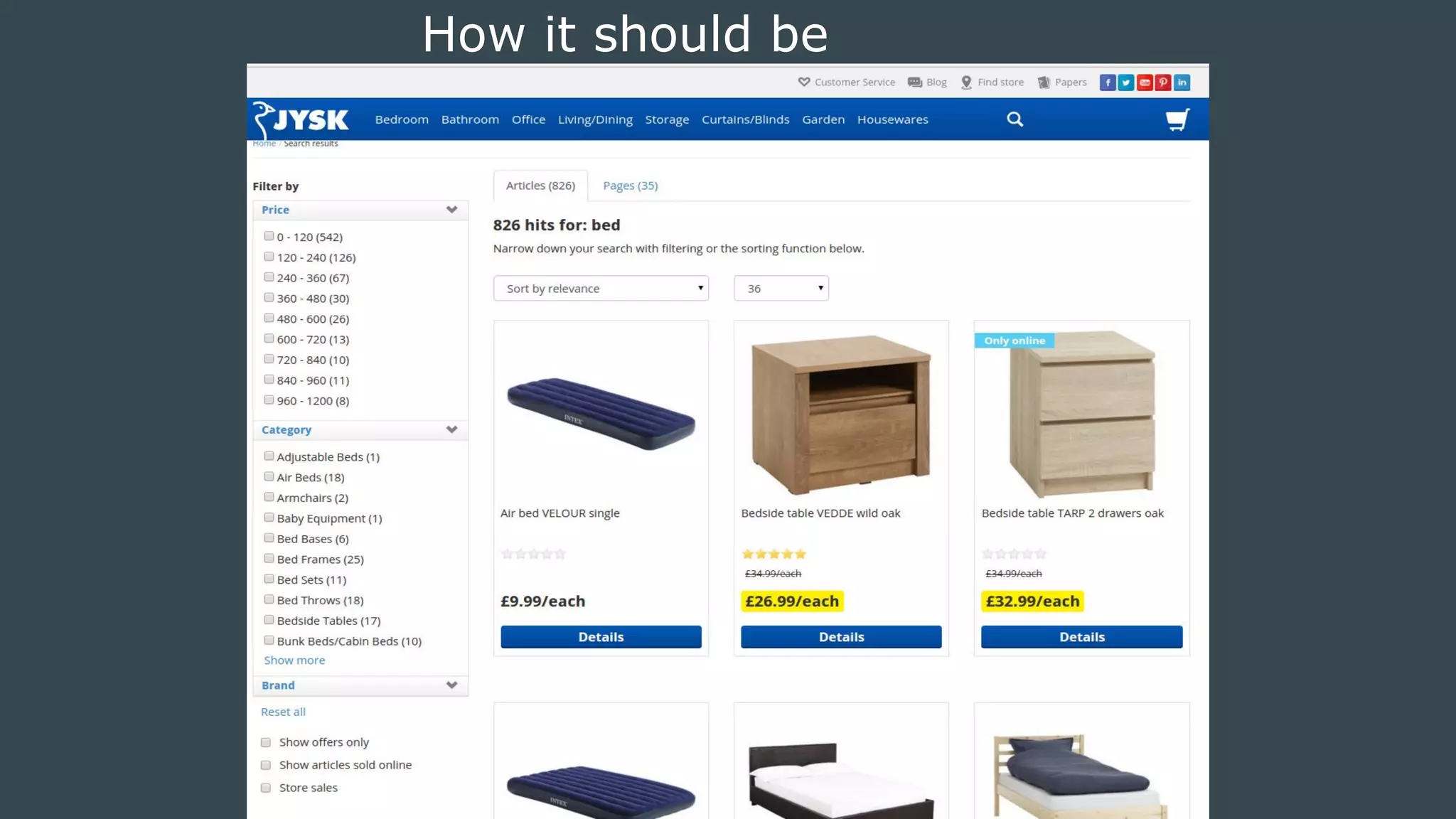Viewport: 1456px width, 819px height.
Task: Click the Pinterest social icon
Action: pos(1162,82)
